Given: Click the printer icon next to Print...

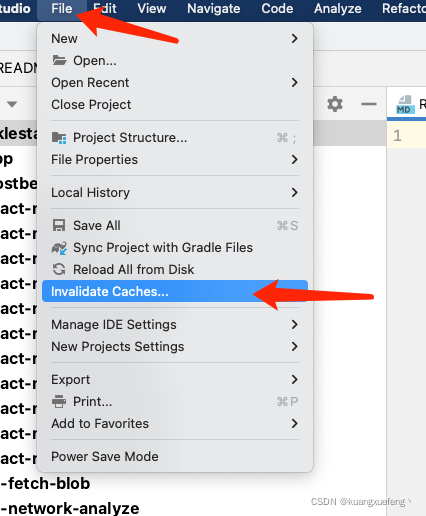Looking at the screenshot, I should click(x=59, y=401).
